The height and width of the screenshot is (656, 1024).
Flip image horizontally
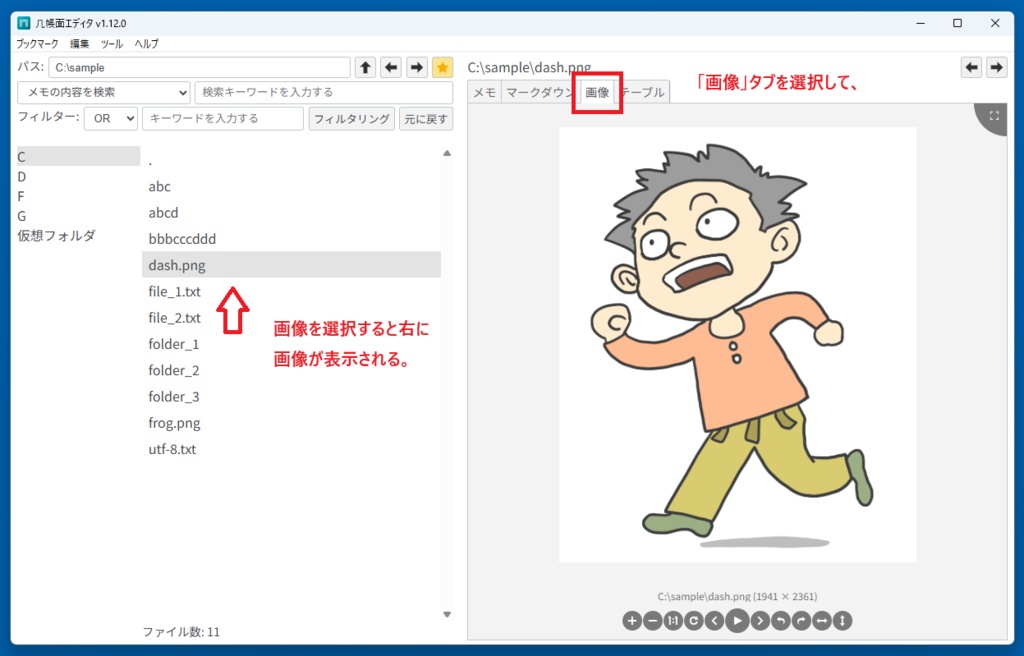[x=822, y=621]
